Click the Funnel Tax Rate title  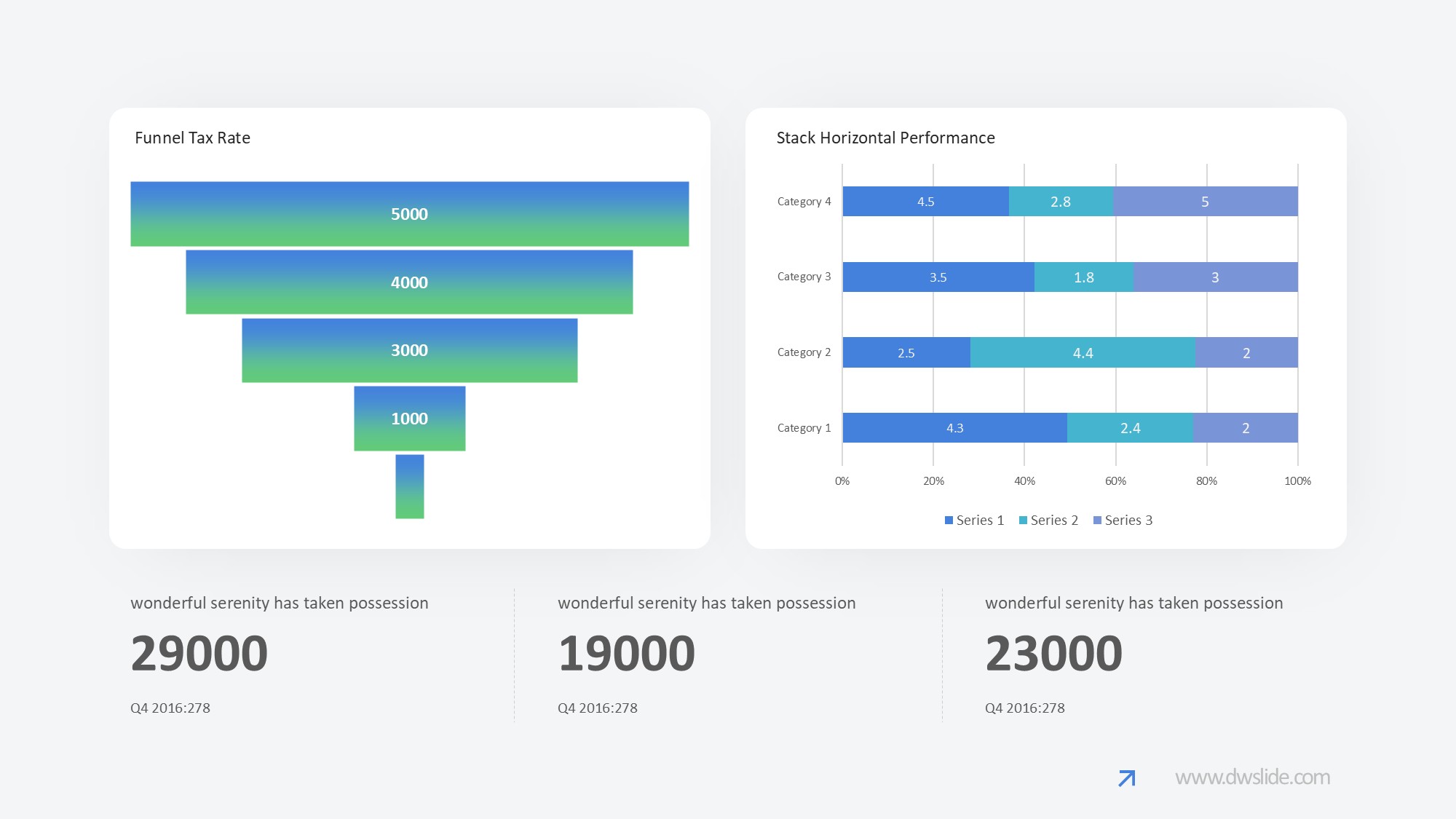tap(192, 138)
